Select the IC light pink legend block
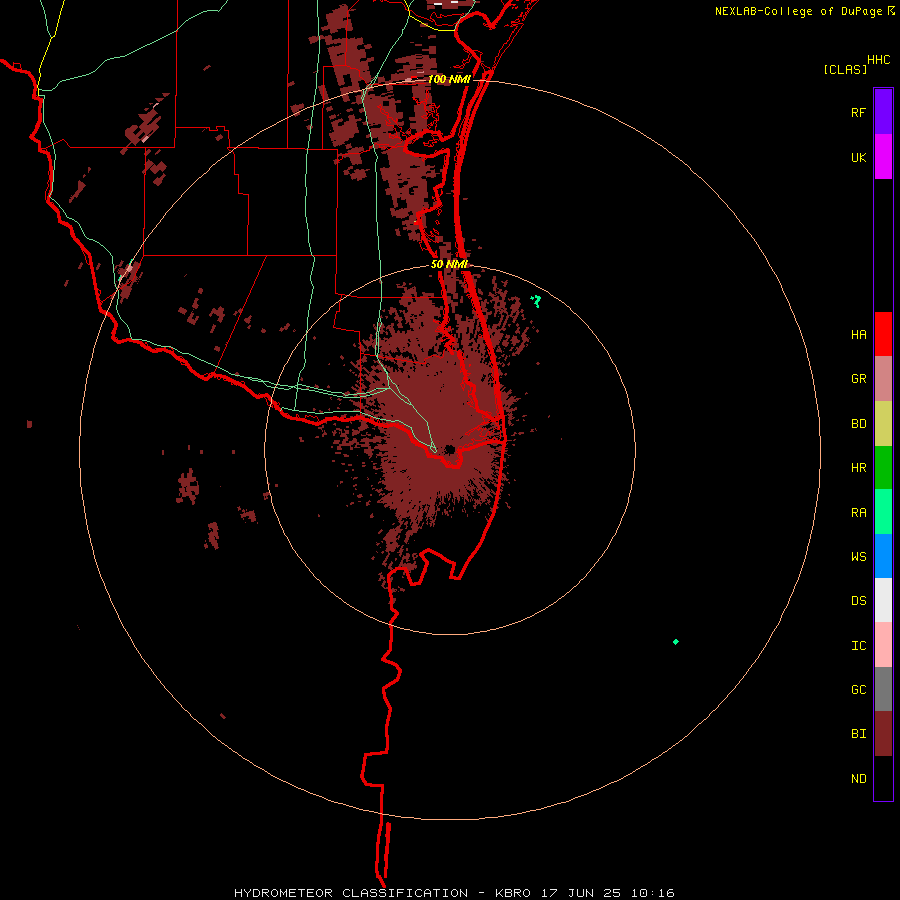The width and height of the screenshot is (900, 900). 883,645
